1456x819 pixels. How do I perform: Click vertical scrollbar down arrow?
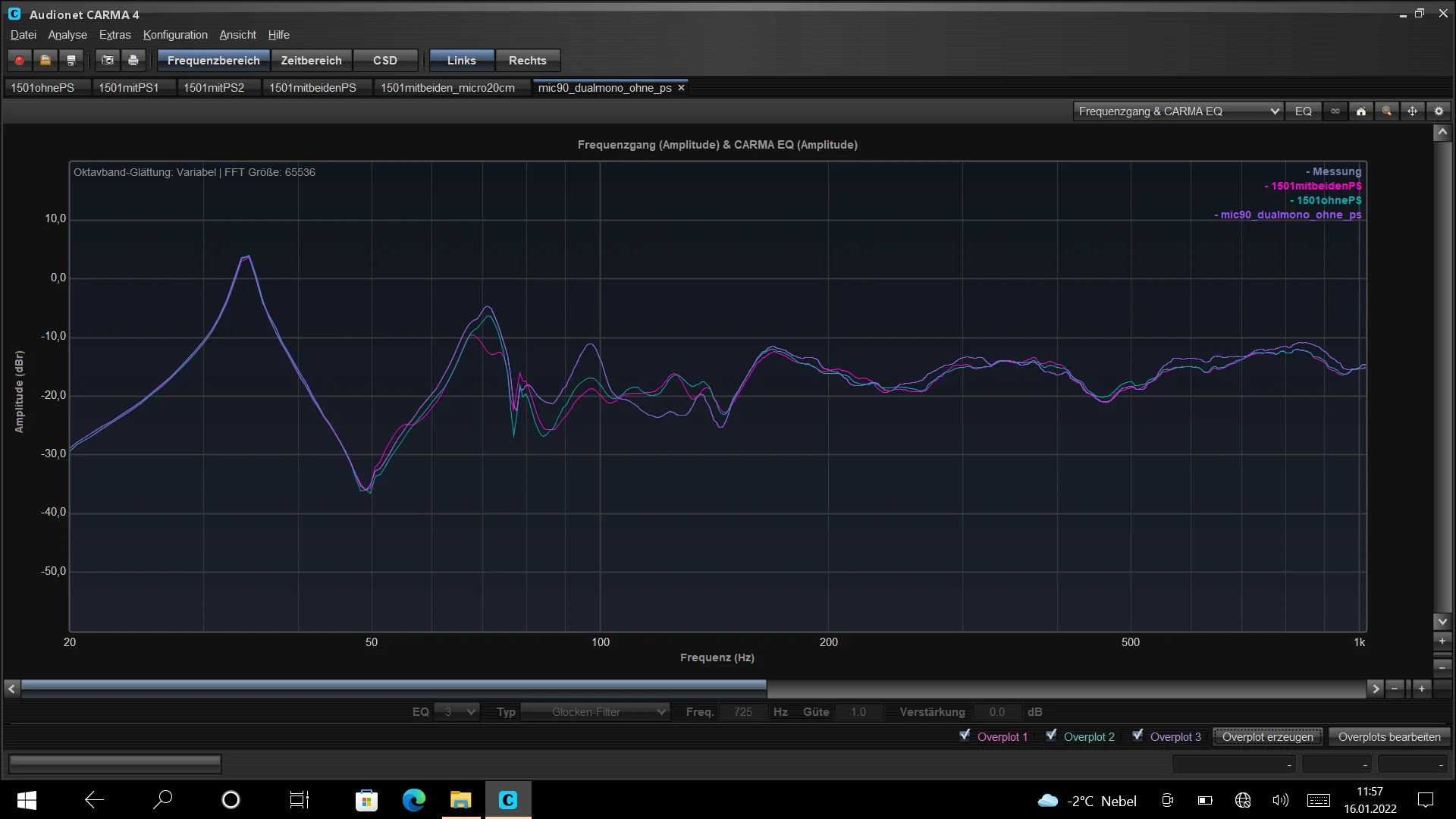tap(1442, 622)
